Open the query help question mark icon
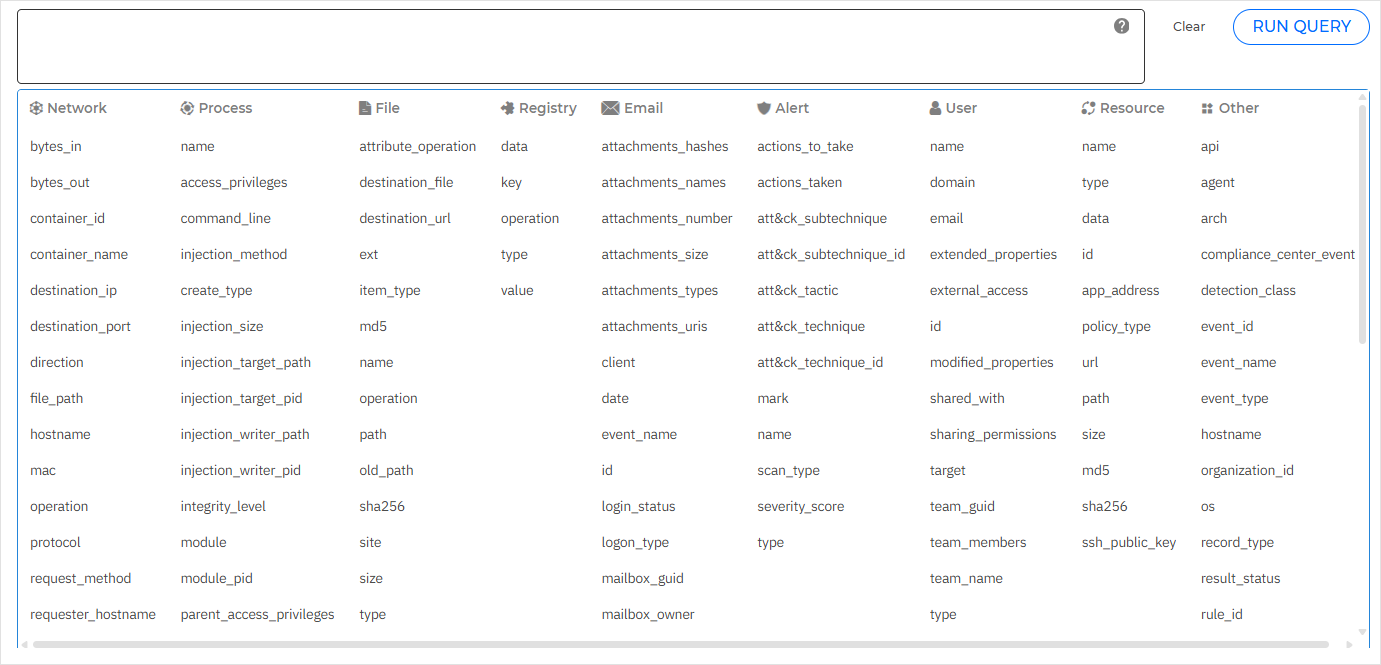 pos(1121,26)
